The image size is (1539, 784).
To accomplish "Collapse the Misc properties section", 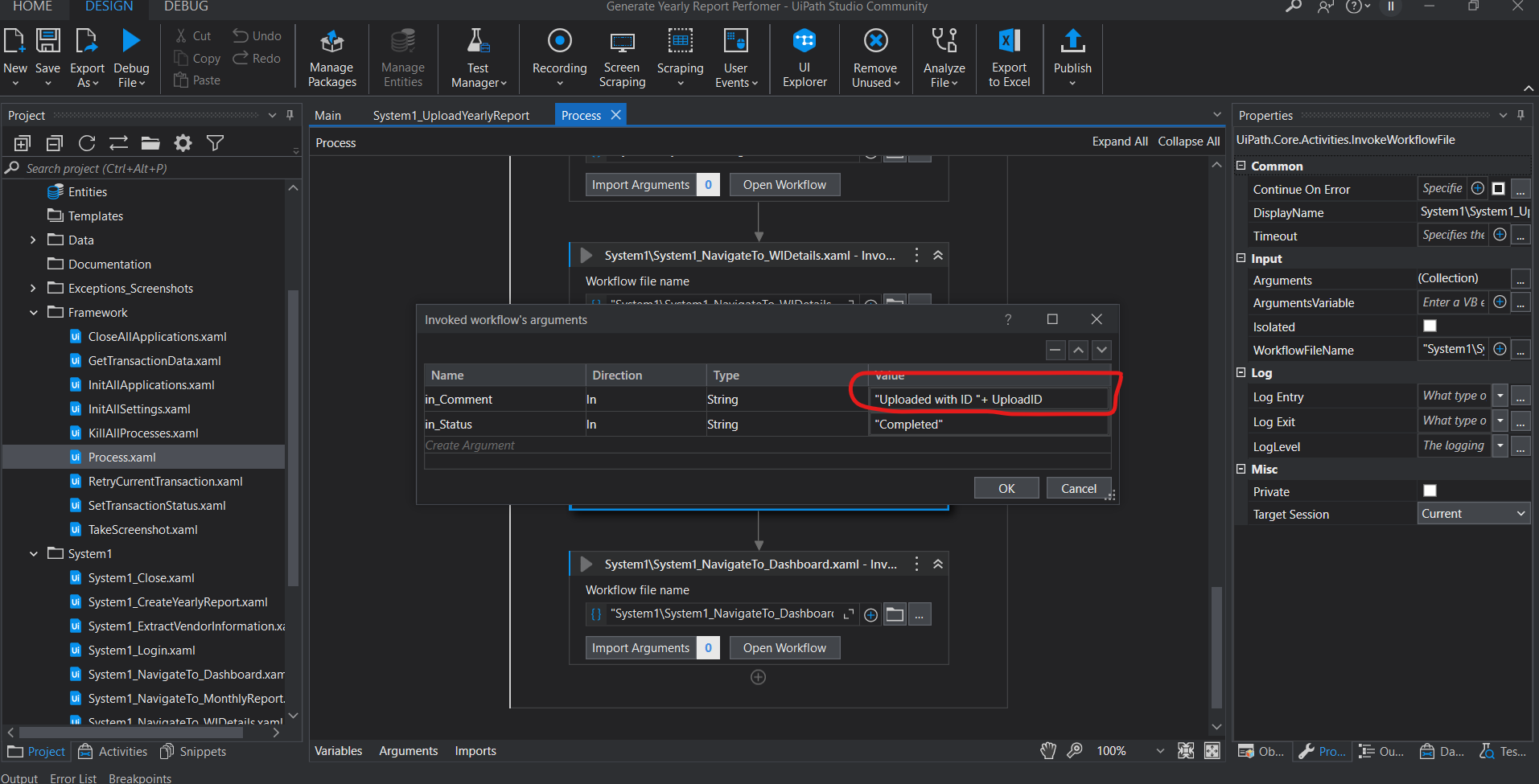I will pos(1241,469).
